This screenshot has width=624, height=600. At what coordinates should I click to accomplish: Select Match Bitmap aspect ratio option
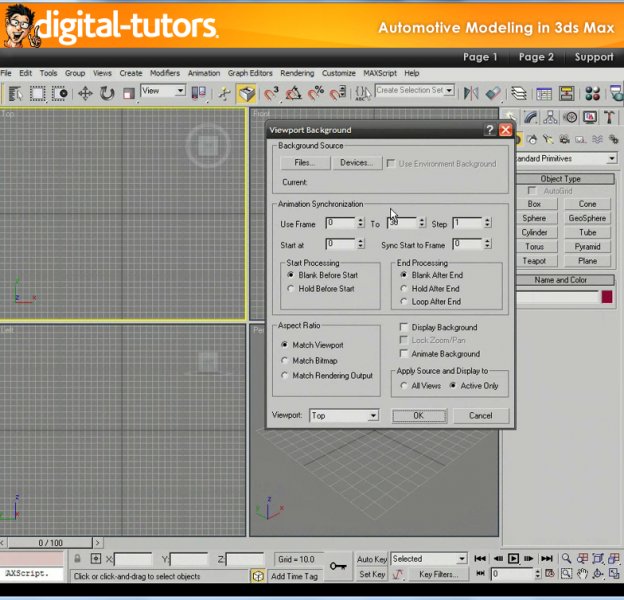pyautogui.click(x=284, y=360)
